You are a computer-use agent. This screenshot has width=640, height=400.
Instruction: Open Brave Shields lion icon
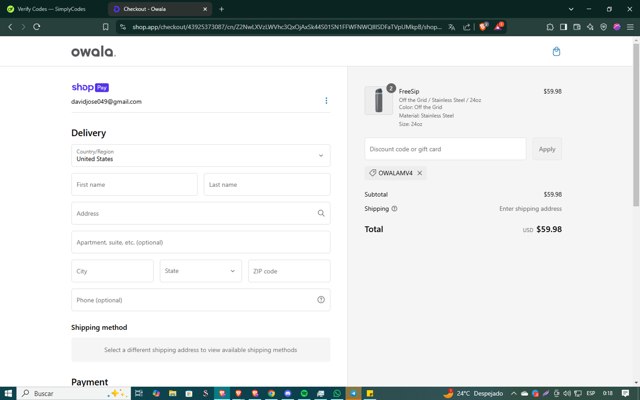484,27
